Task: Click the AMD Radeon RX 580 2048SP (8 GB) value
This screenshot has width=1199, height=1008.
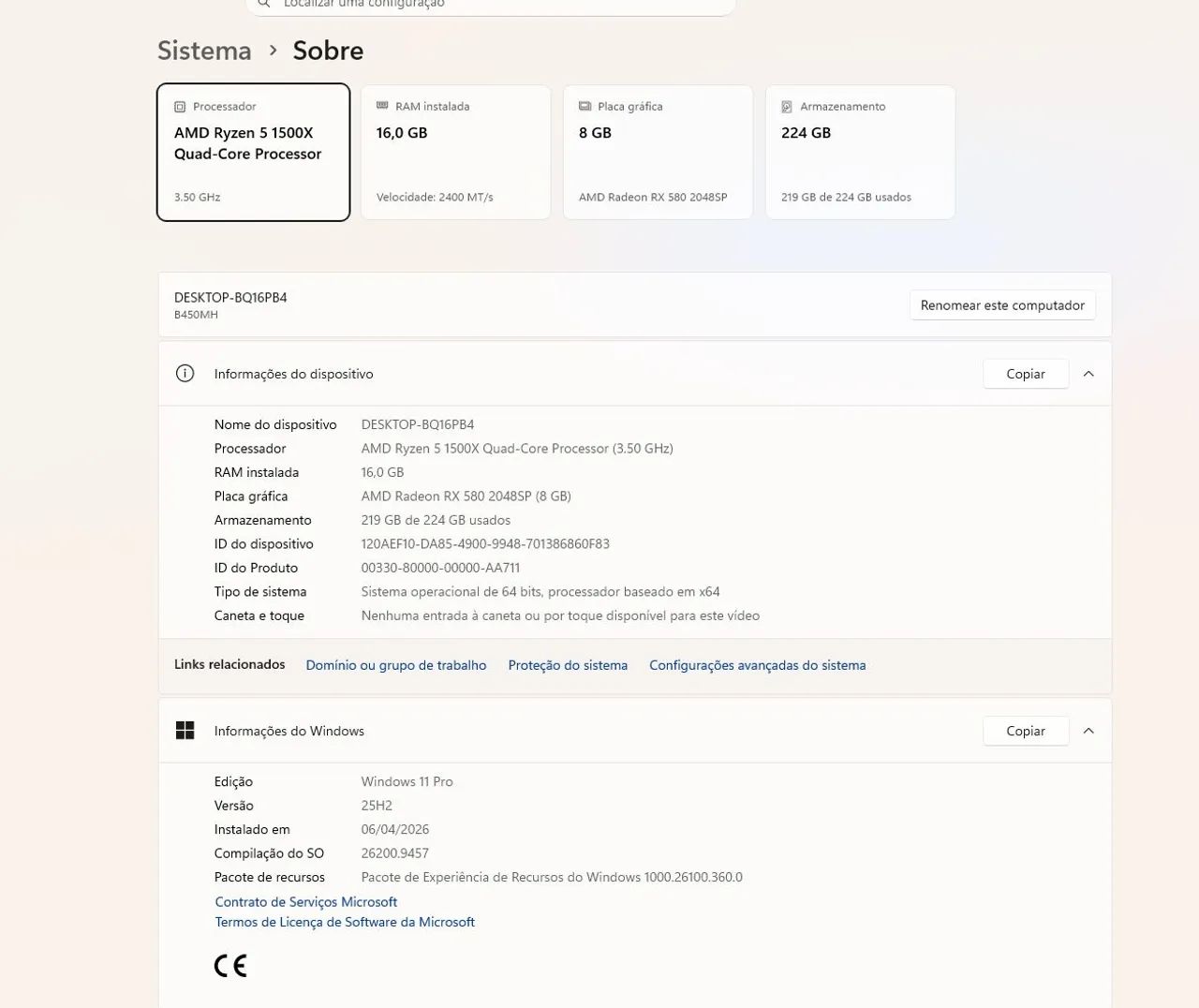Action: click(466, 497)
